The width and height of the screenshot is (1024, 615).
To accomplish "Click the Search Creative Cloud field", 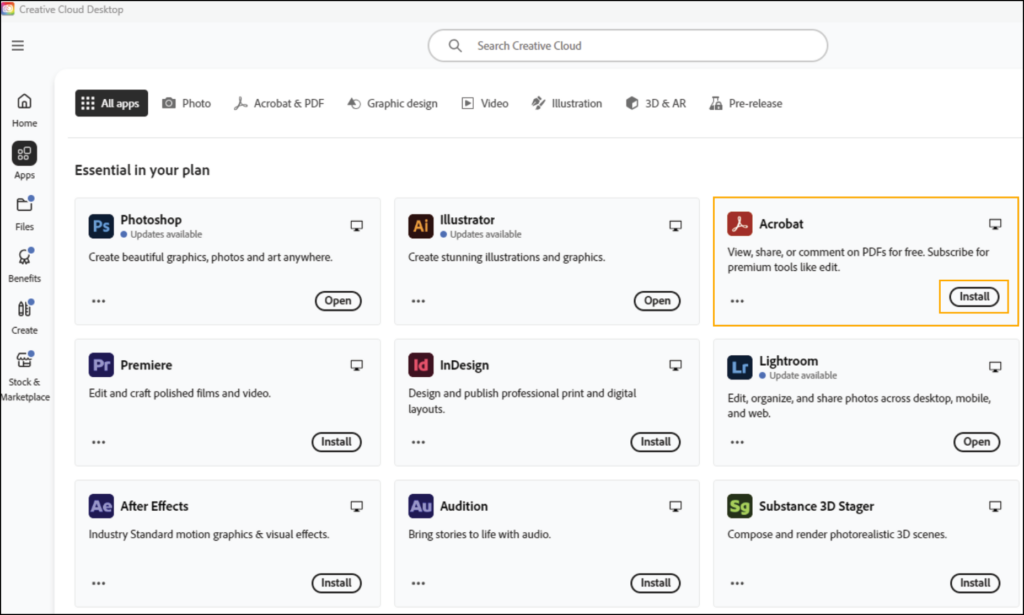I will click(628, 46).
